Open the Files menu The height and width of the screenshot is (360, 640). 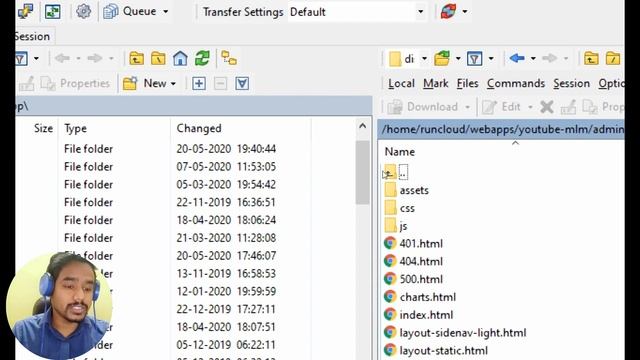[467, 84]
